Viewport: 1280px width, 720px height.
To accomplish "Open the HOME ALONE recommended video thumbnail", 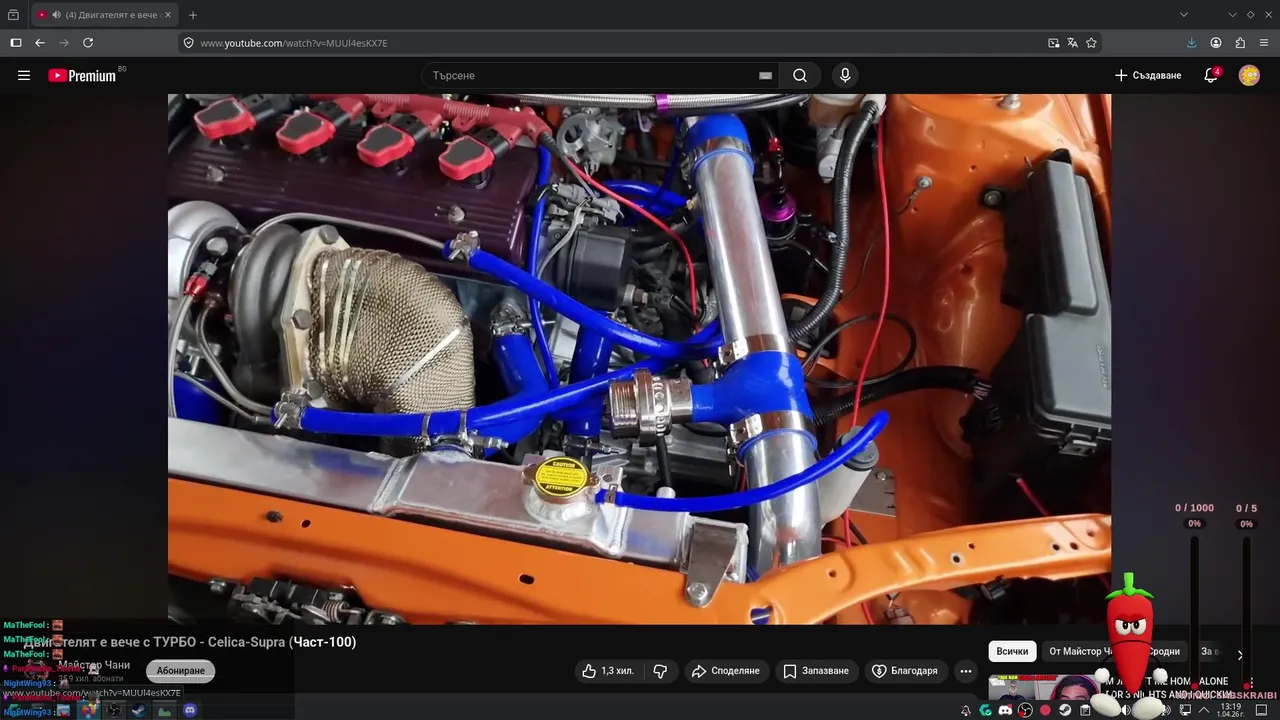I will point(1045,688).
